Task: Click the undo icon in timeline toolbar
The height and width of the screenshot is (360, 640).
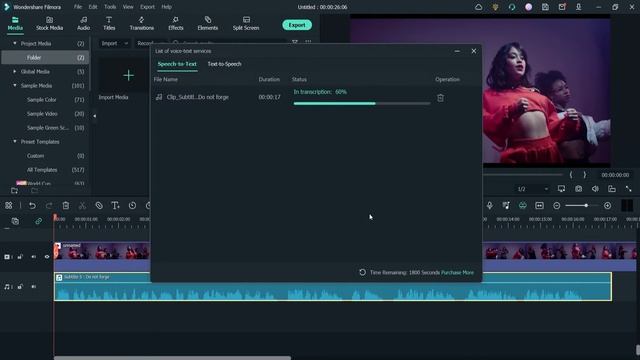Action: coord(32,206)
